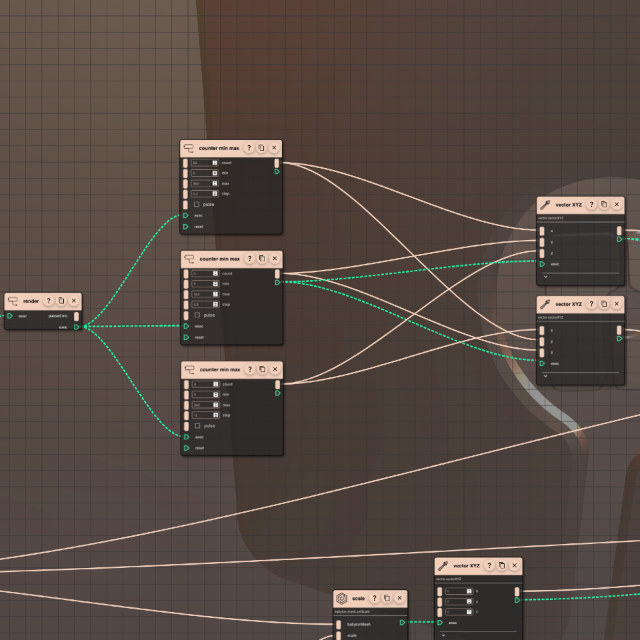Duplicate the scale node

(387, 598)
